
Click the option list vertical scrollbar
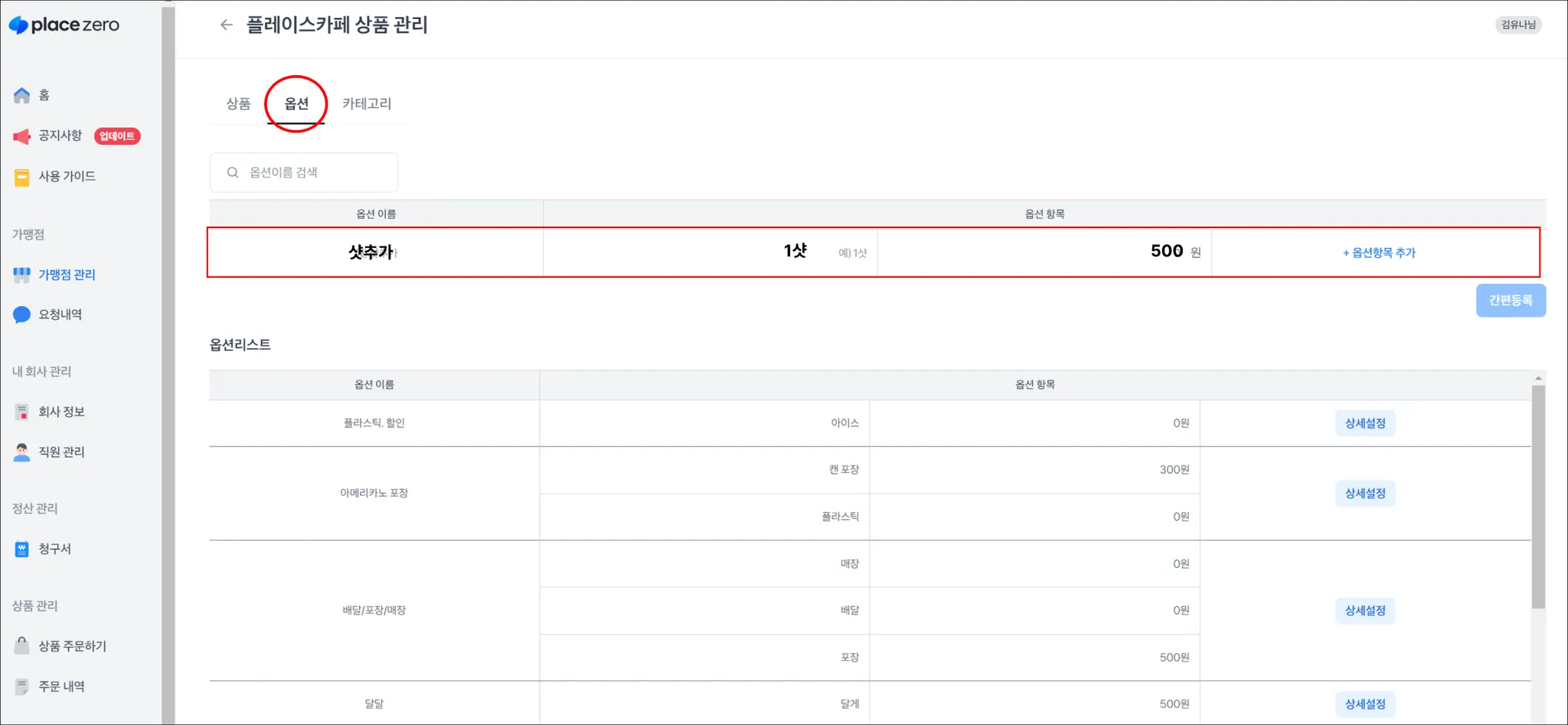(1537, 498)
